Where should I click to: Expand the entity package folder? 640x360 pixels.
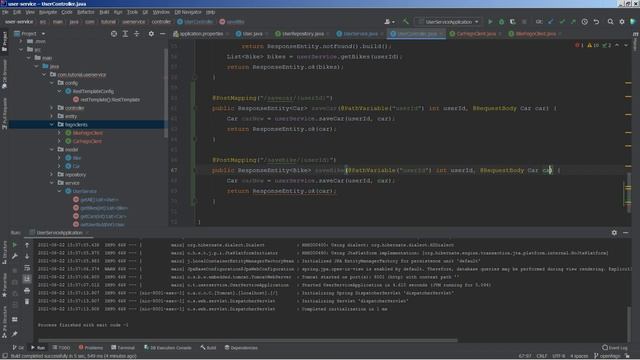click(x=52, y=116)
